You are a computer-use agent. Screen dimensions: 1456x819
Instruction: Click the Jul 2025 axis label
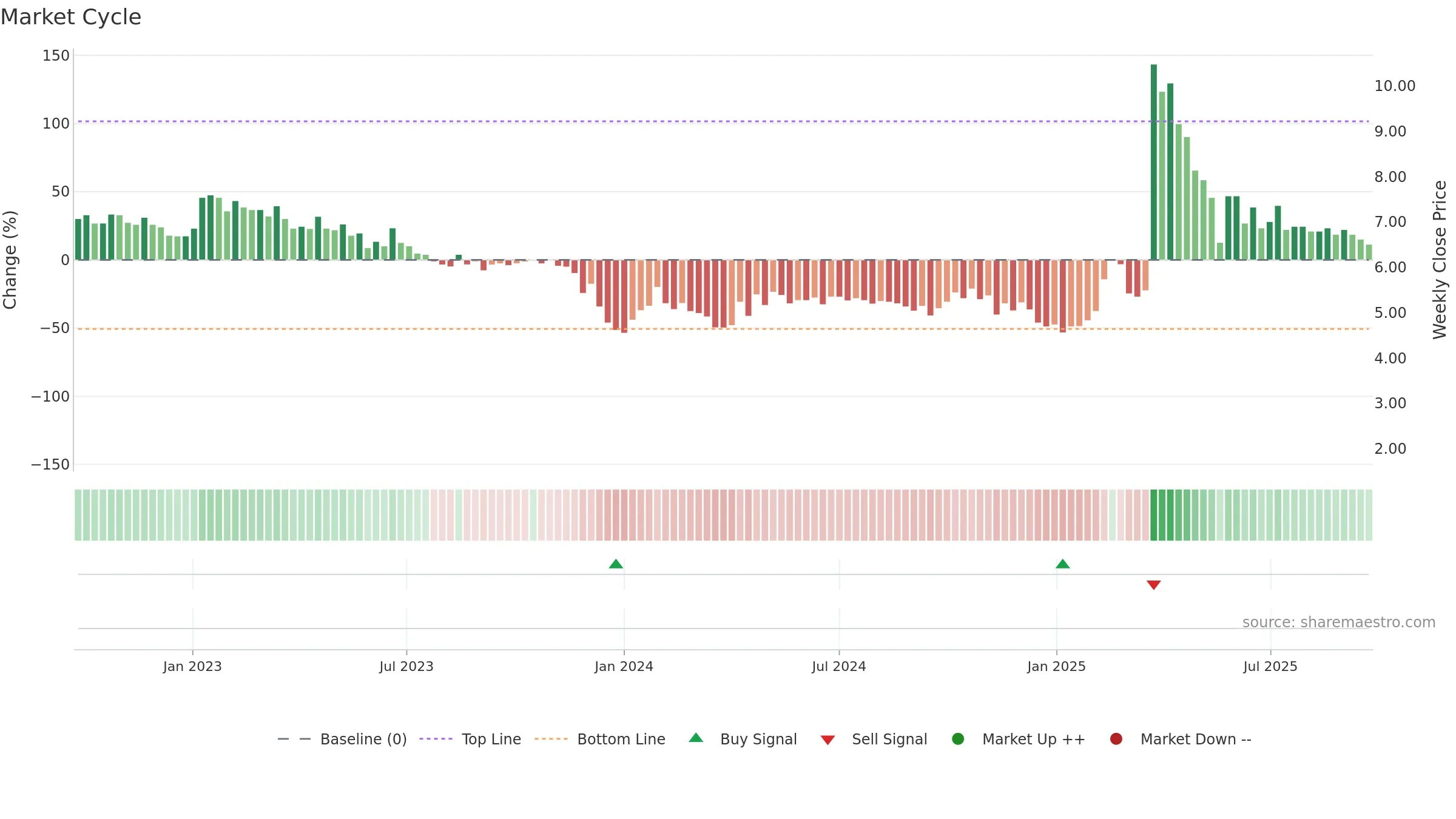pyautogui.click(x=1270, y=667)
